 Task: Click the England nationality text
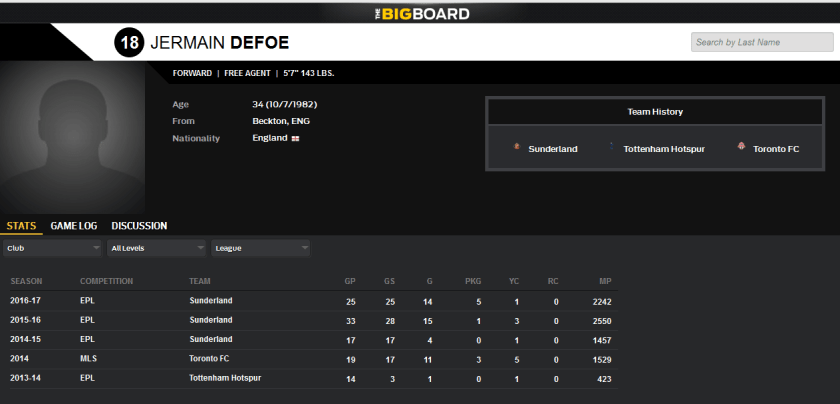(x=270, y=138)
